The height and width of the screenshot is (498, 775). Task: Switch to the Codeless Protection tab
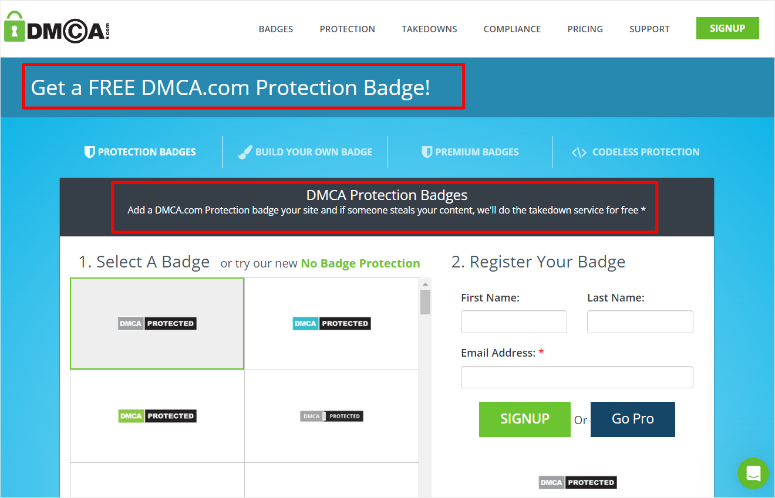click(x=636, y=152)
